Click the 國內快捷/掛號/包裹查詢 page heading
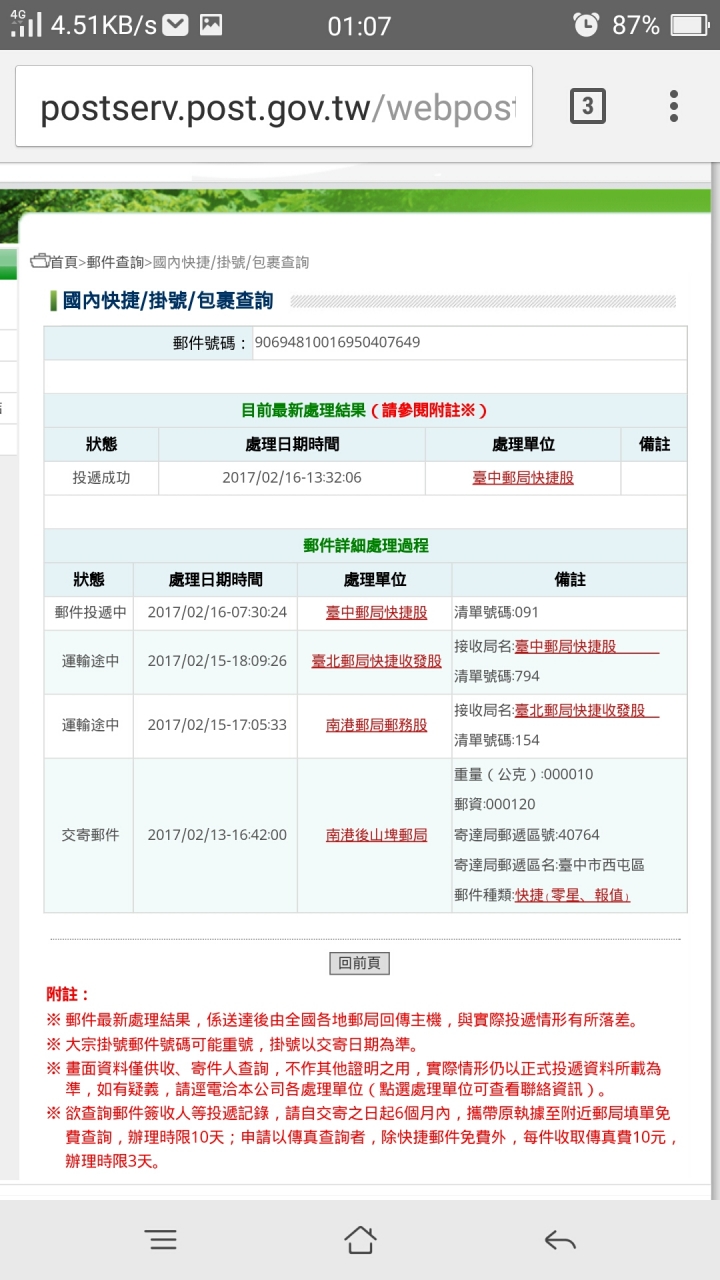 pos(167,300)
